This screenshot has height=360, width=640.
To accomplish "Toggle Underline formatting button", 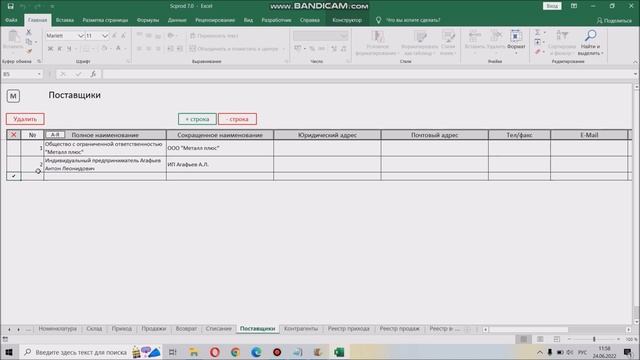I will [69, 49].
